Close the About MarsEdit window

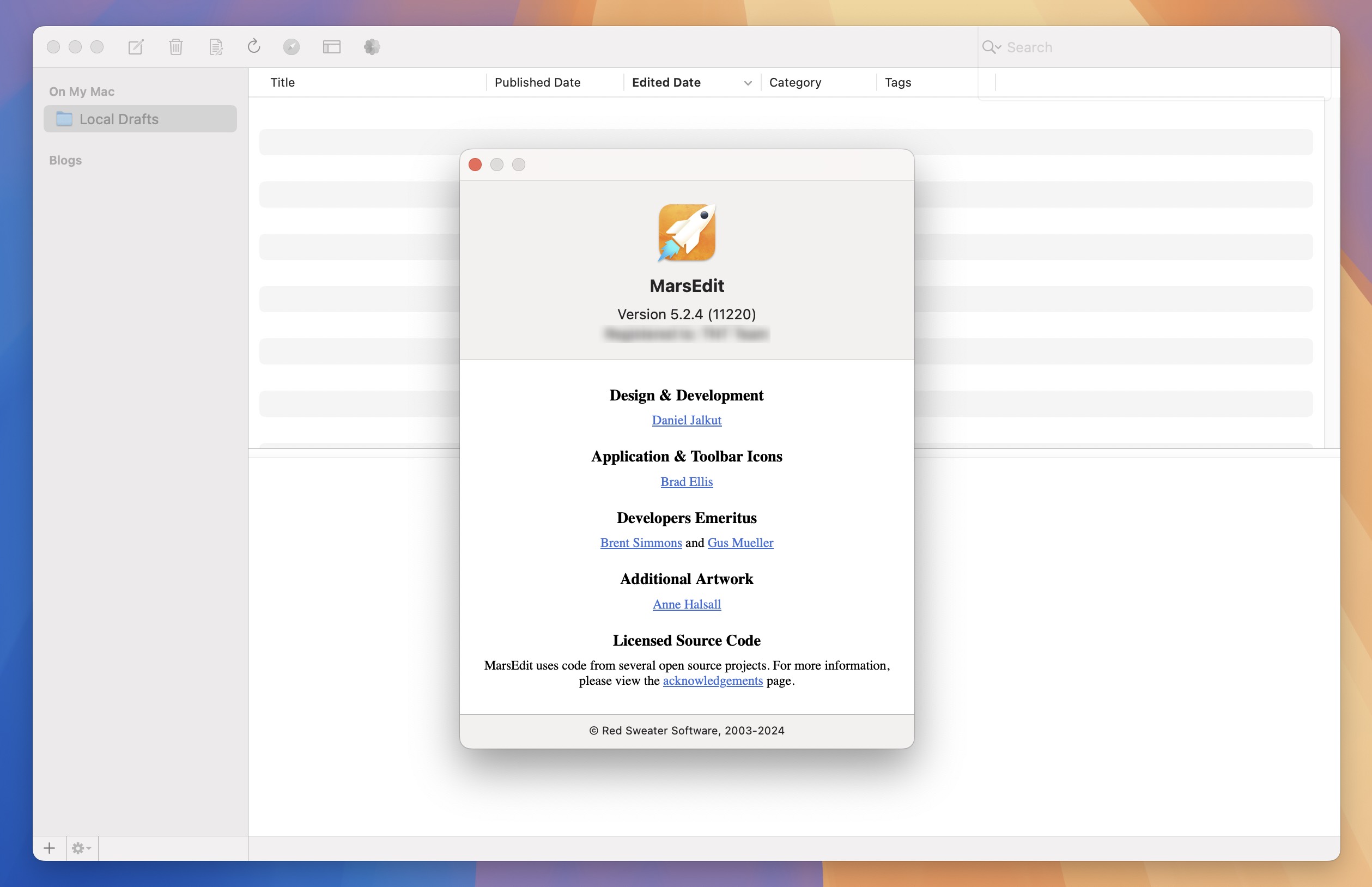475,165
